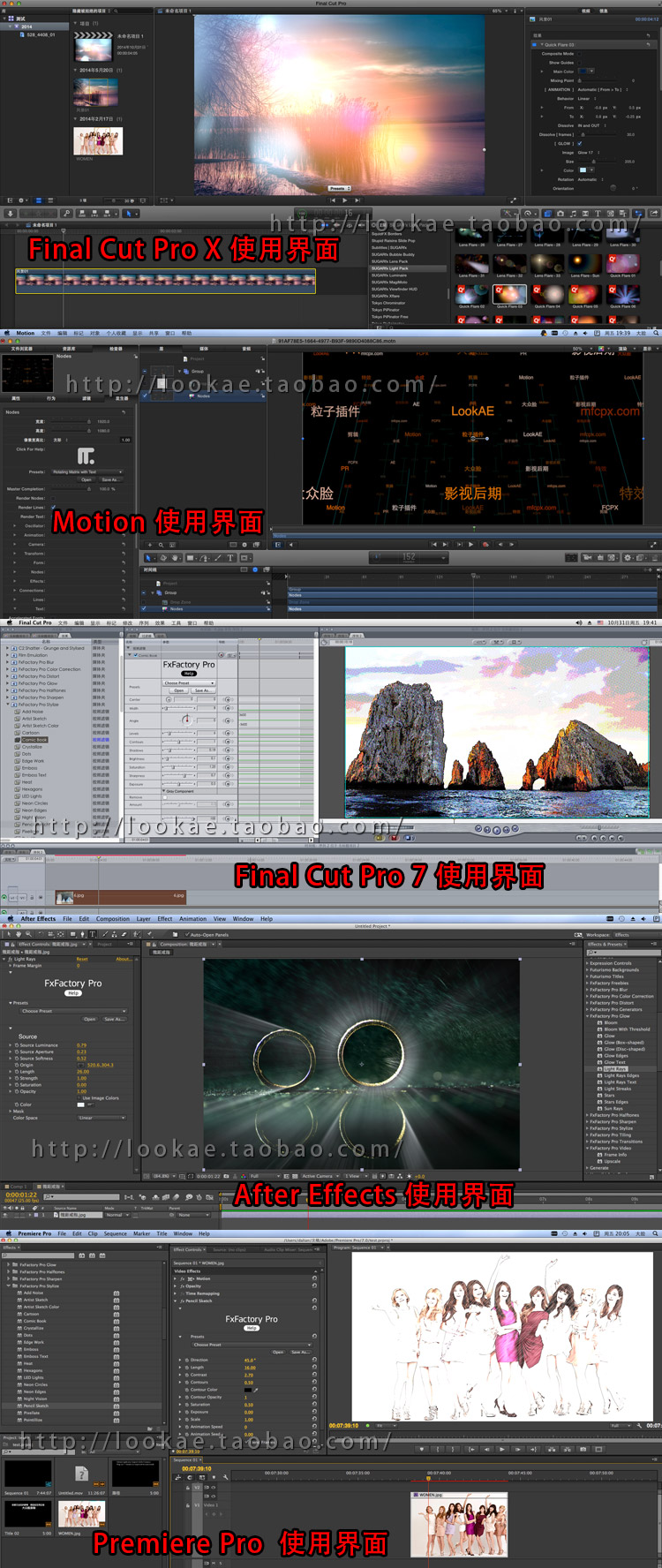Open Color Space Linear dropdown in After Effects
Viewport: 662px width, 1568px height.
102,1118
